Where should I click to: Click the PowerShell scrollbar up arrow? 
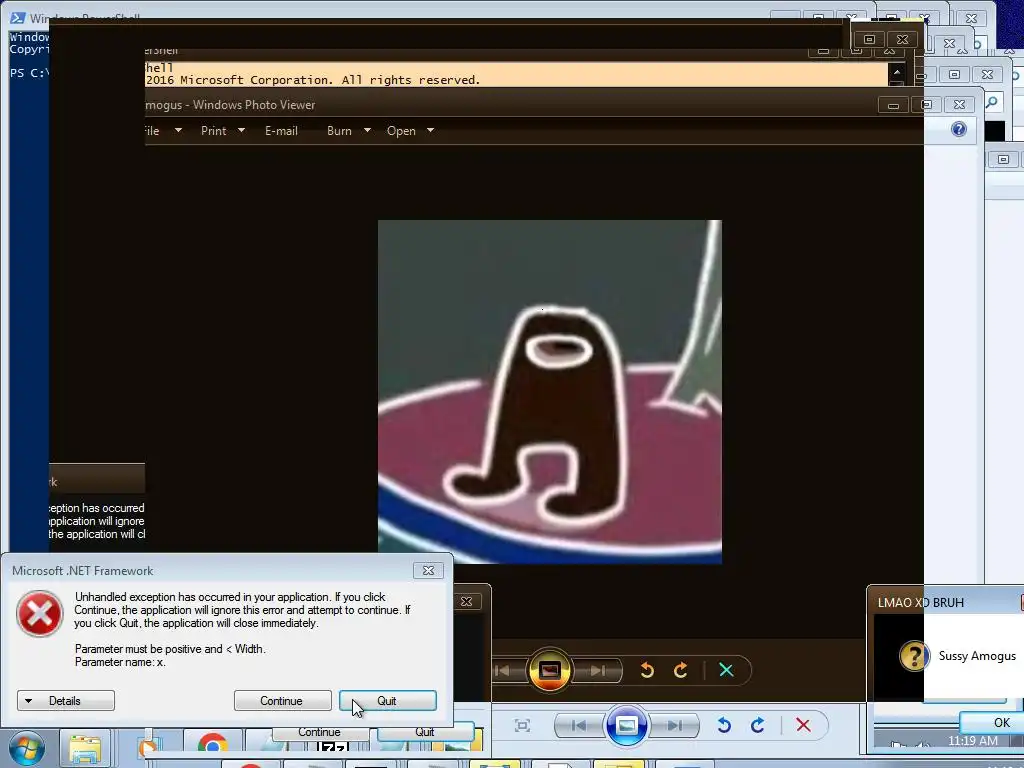pyautogui.click(x=897, y=72)
